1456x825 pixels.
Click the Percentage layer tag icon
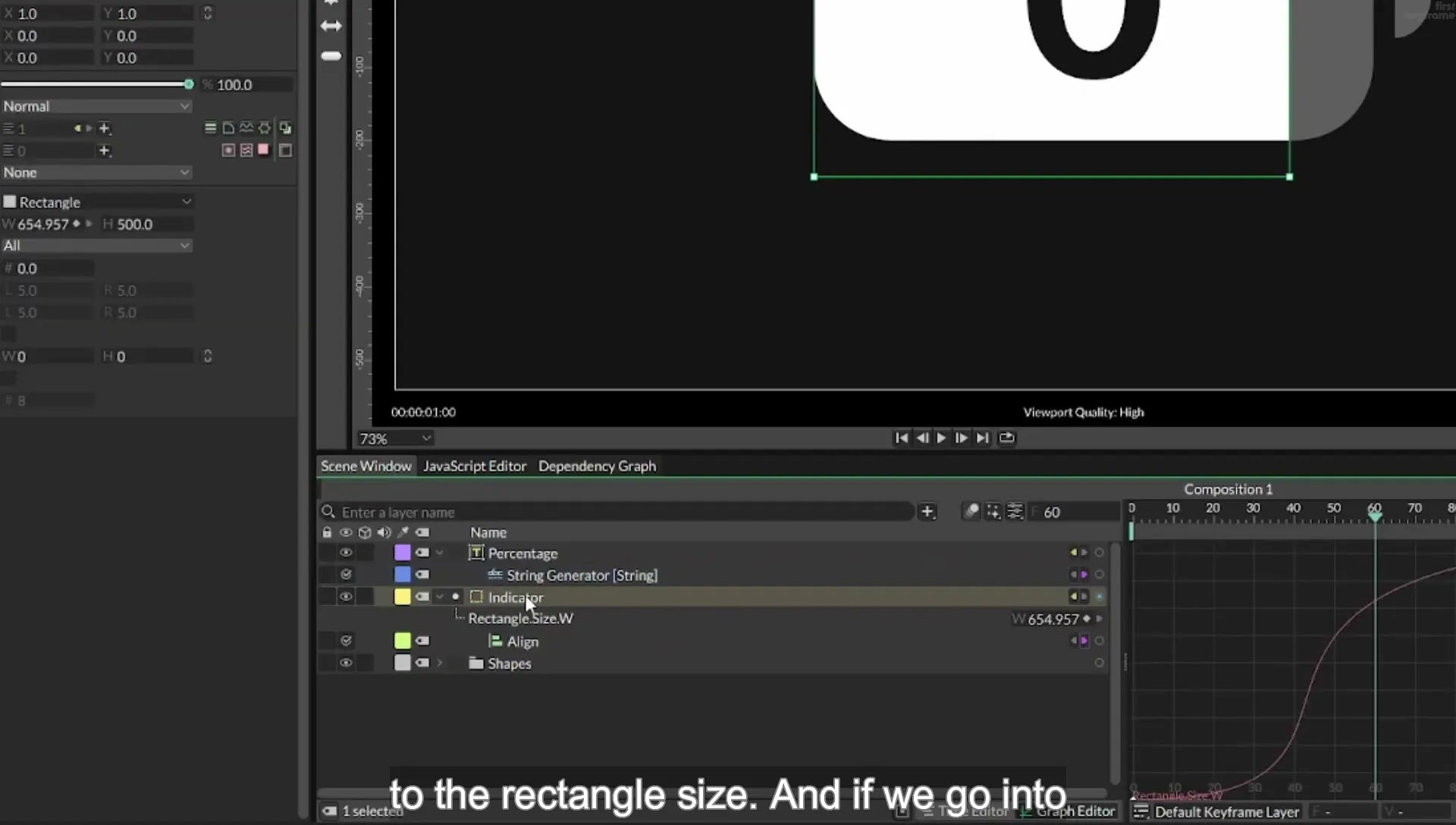tap(422, 553)
